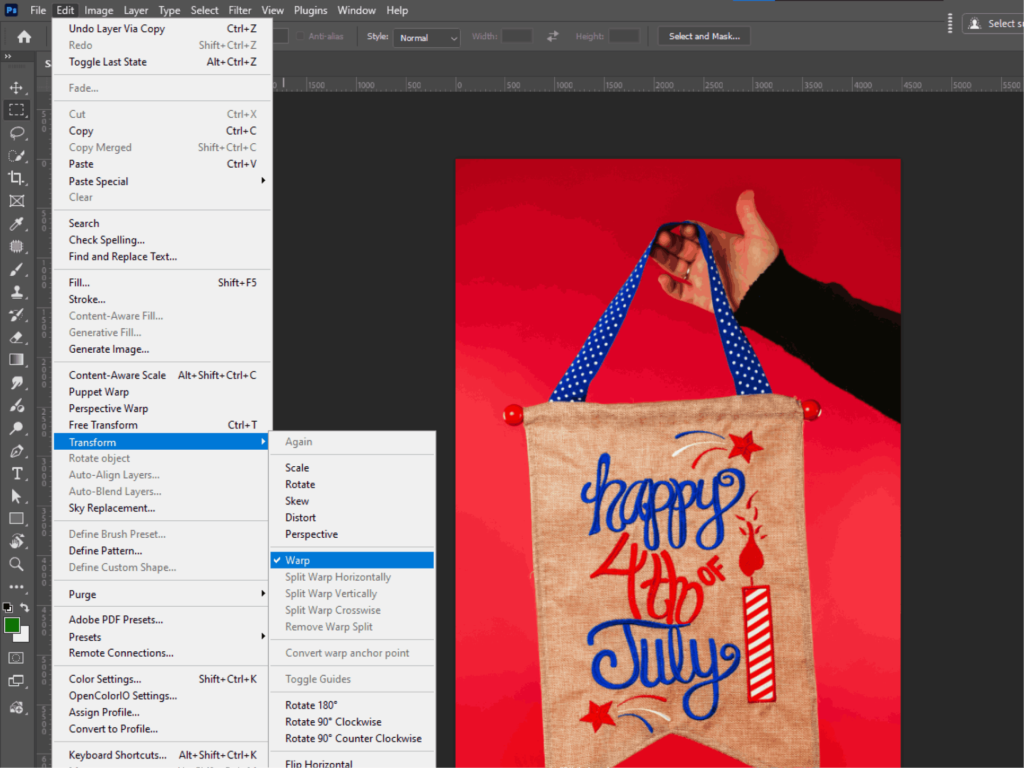Screen dimensions: 1024x768
Task: Open the Style dropdown set to Normal
Action: tap(427, 38)
